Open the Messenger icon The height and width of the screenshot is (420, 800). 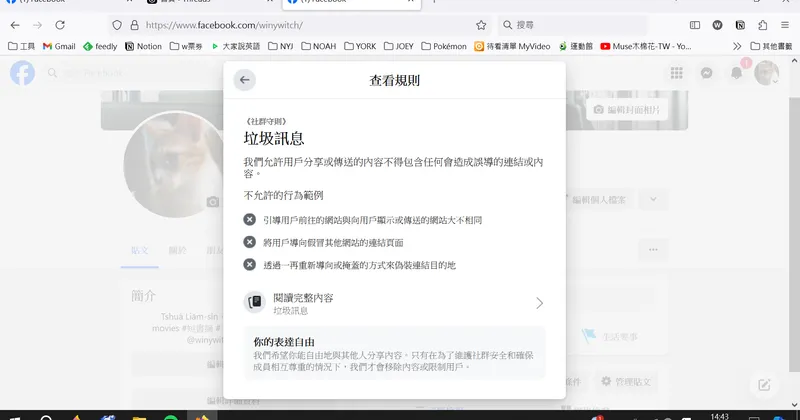[706, 73]
